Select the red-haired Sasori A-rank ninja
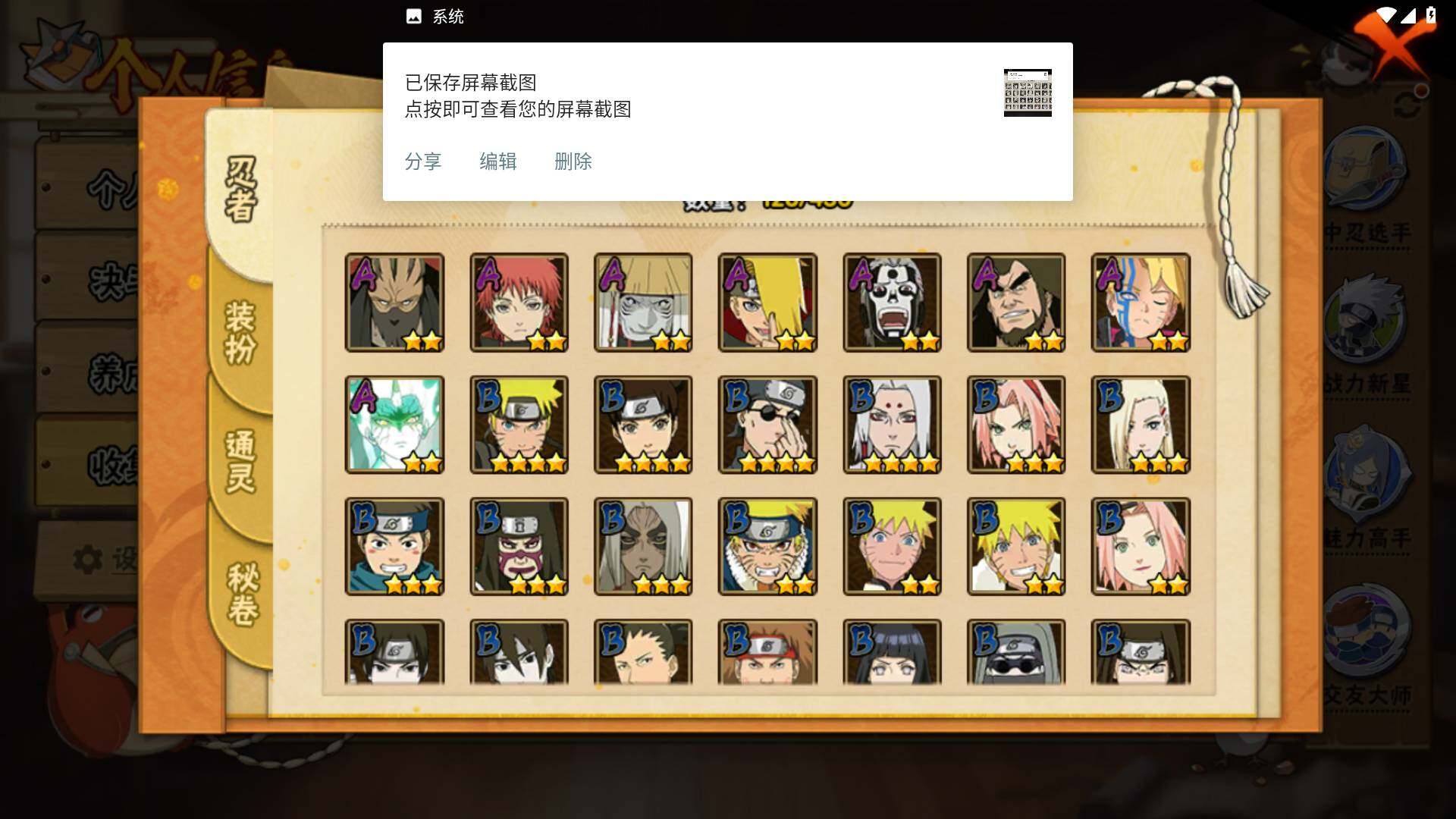Screen dimensions: 1456x819 tap(519, 303)
